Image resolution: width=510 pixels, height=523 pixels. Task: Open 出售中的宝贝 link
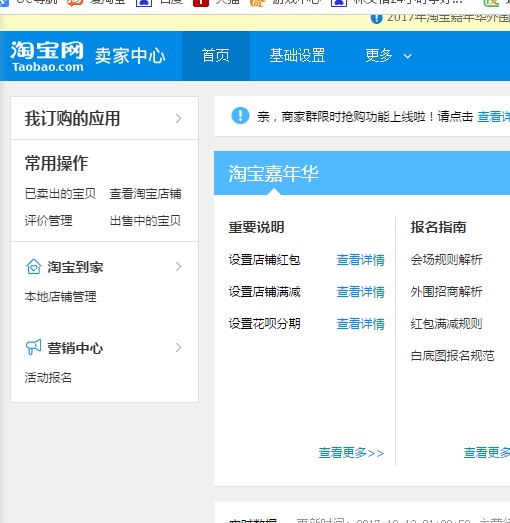tap(145, 220)
